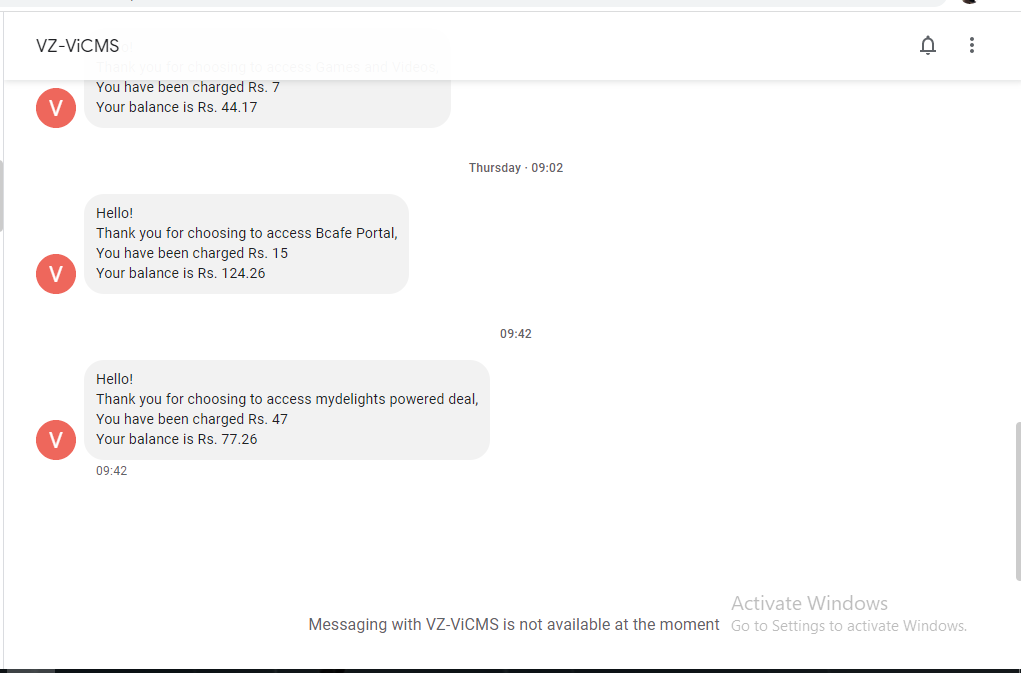Select the Bcafe Portal message bubble
The image size is (1021, 673).
(x=246, y=244)
